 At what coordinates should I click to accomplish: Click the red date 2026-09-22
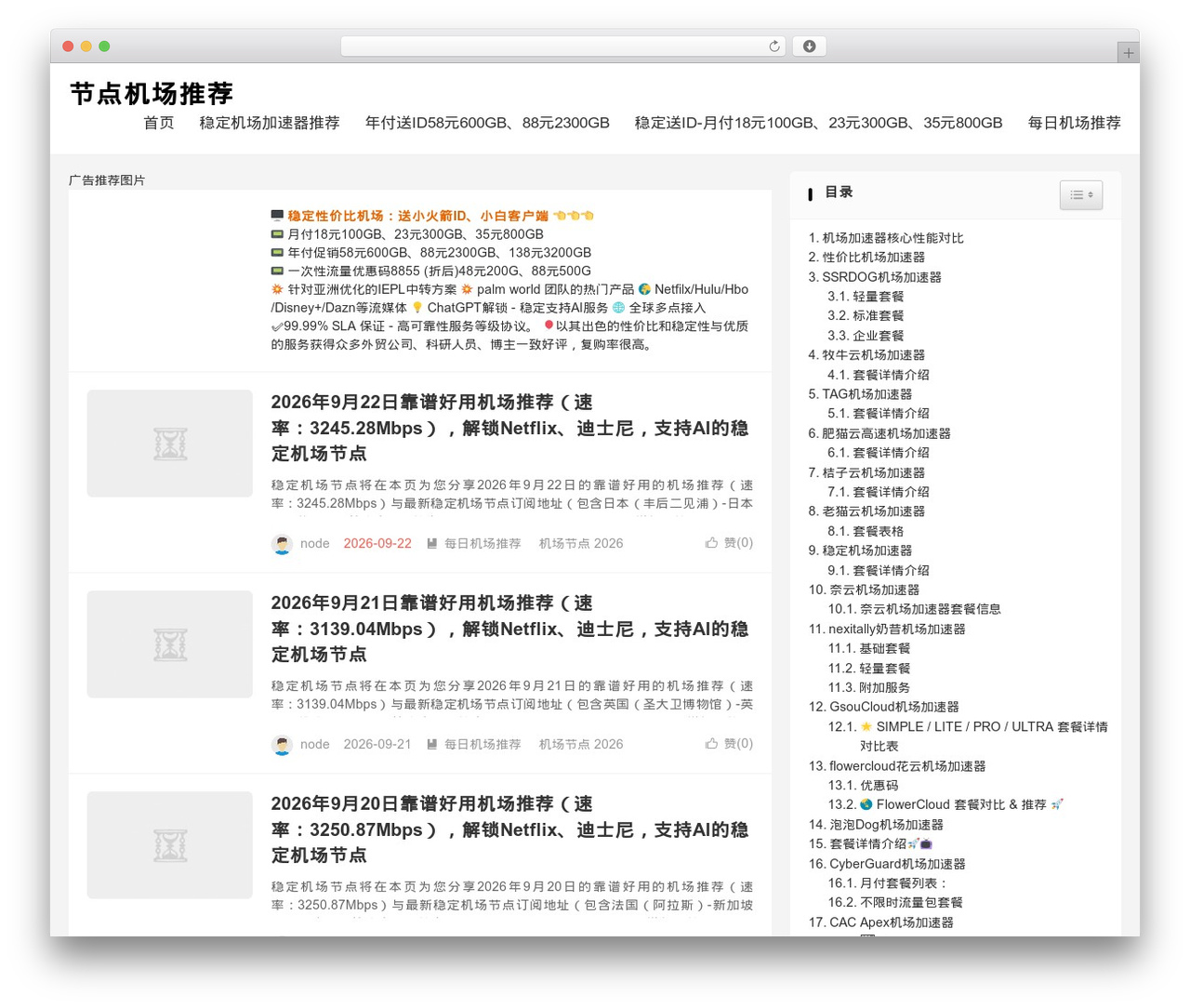click(377, 544)
